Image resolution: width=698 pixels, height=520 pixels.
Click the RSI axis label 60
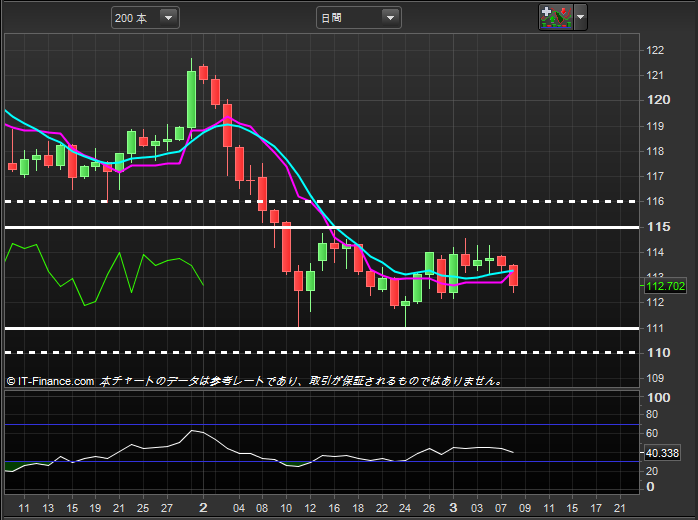(652, 433)
